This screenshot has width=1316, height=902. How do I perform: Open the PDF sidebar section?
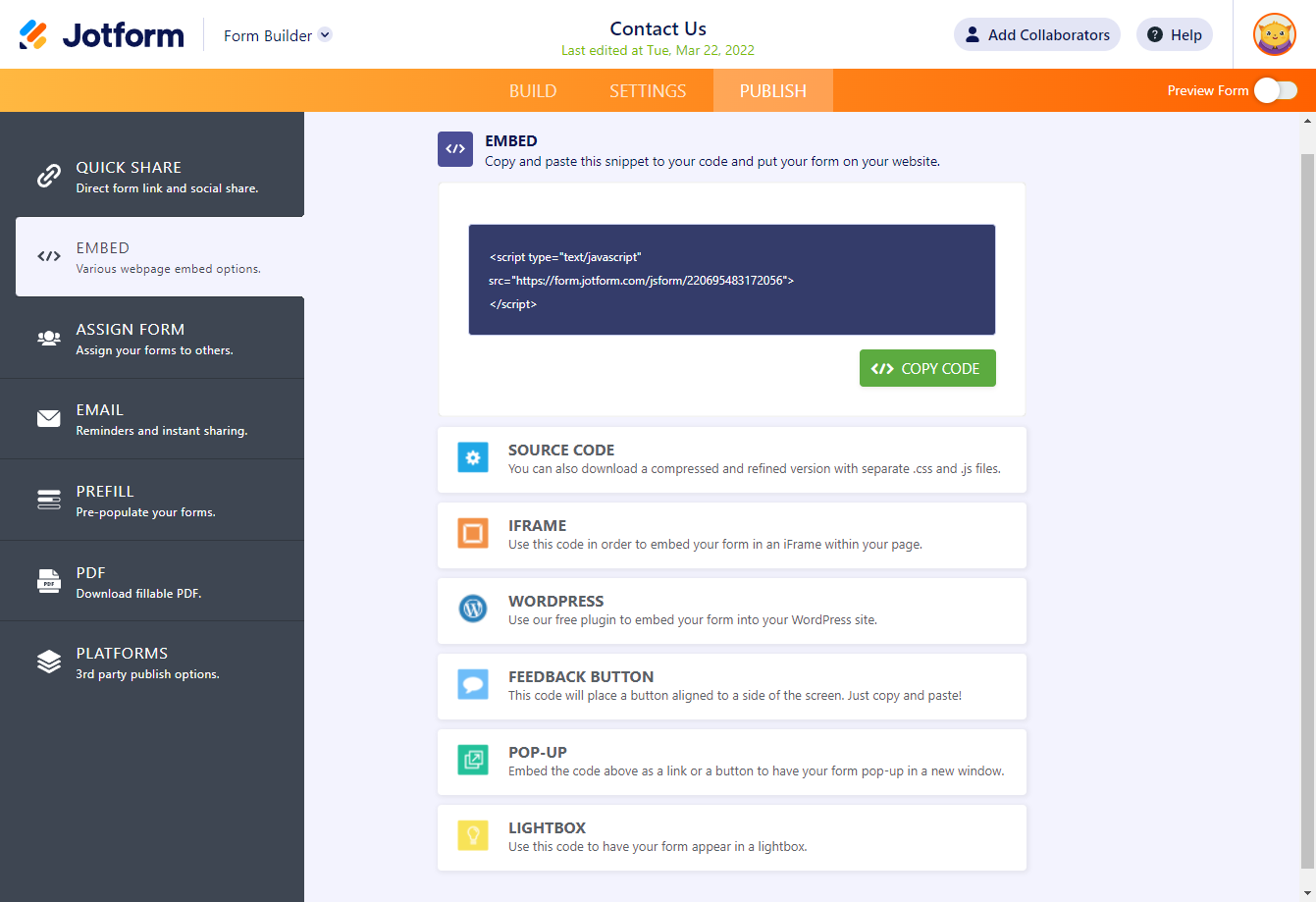click(152, 580)
